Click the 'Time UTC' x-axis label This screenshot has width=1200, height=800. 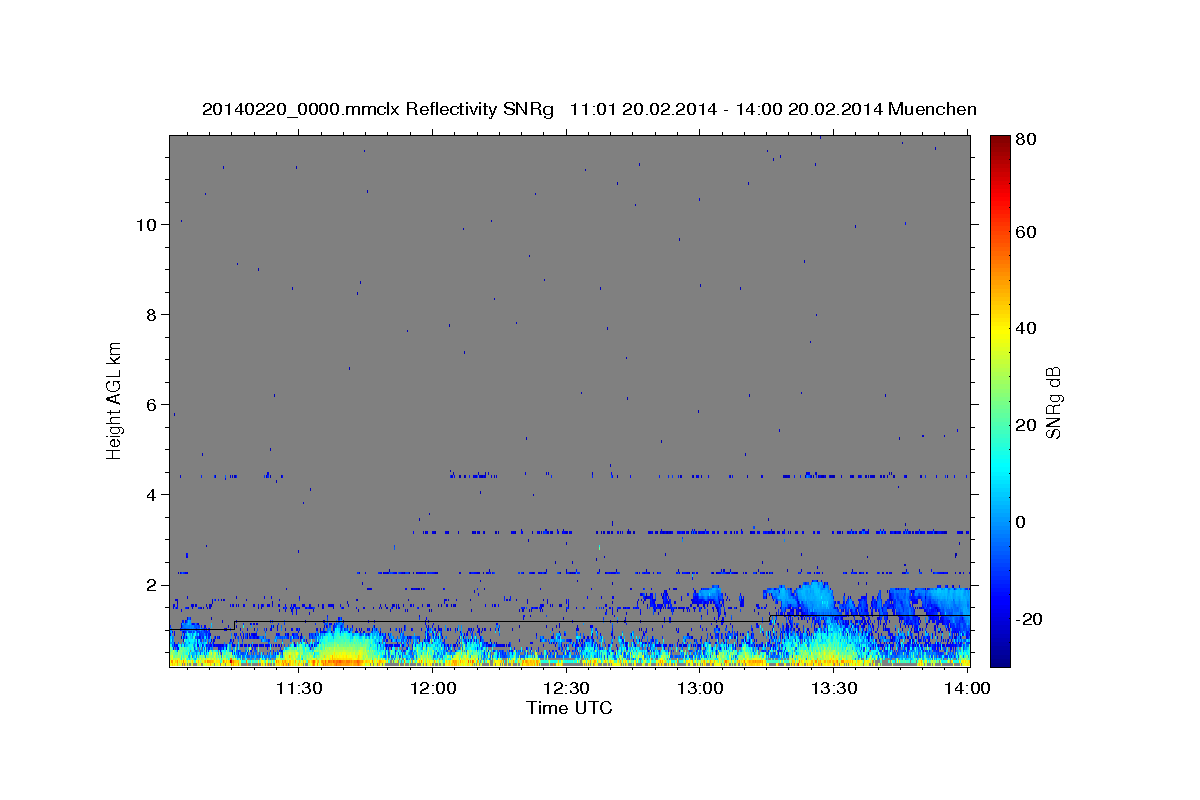click(x=569, y=708)
